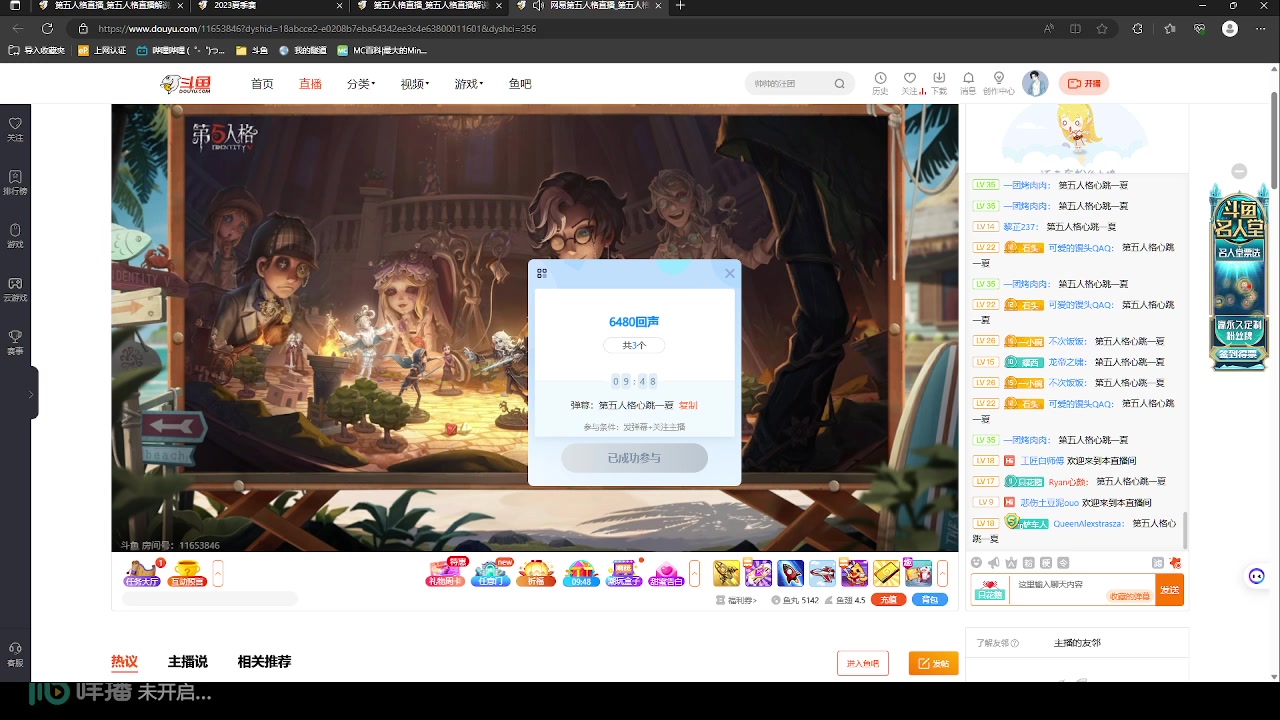Image resolution: width=1280 pixels, height=720 pixels.
Task: Go to 首页 home
Action: [262, 84]
